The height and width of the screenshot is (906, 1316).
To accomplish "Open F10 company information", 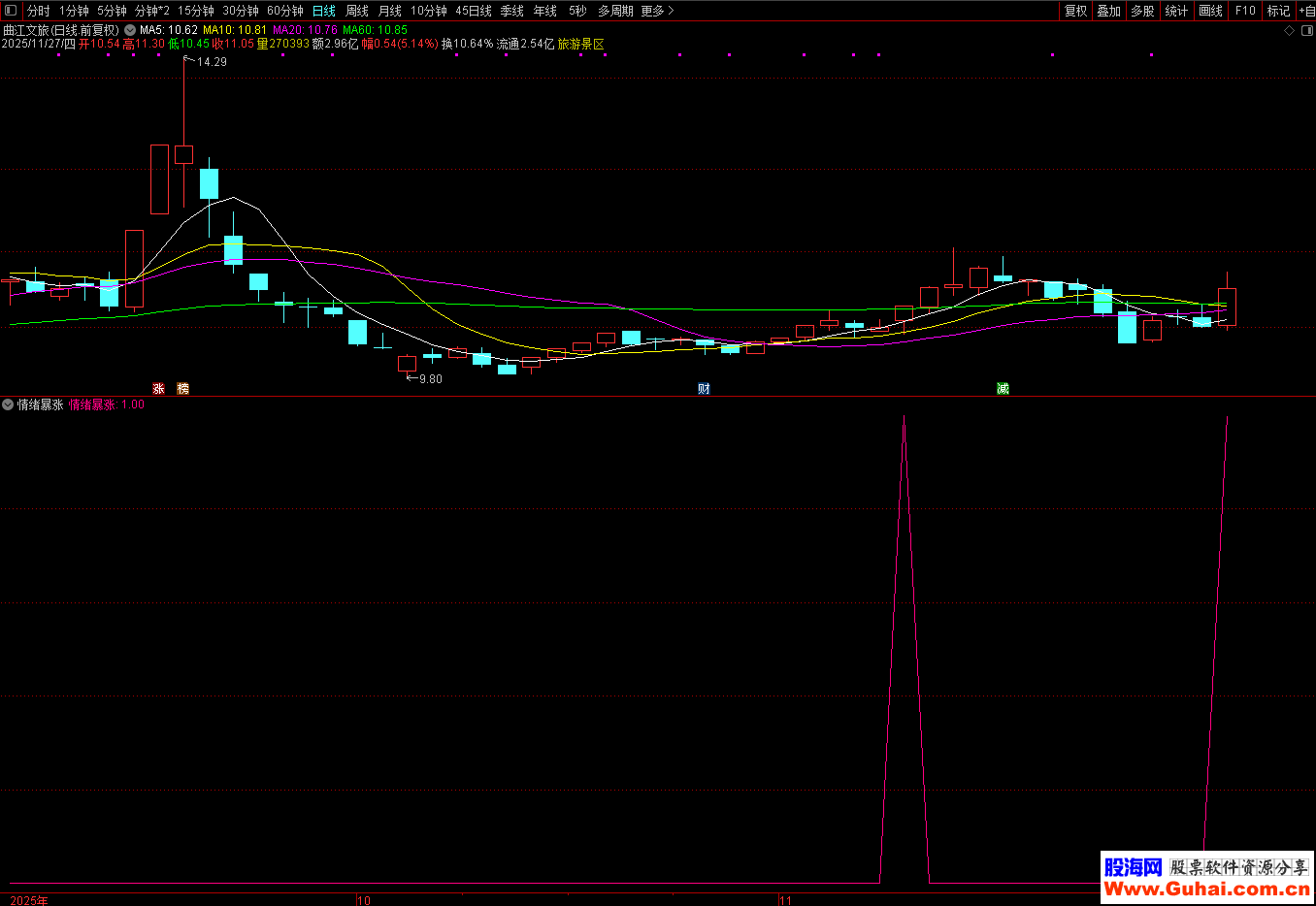I will pos(1245,11).
